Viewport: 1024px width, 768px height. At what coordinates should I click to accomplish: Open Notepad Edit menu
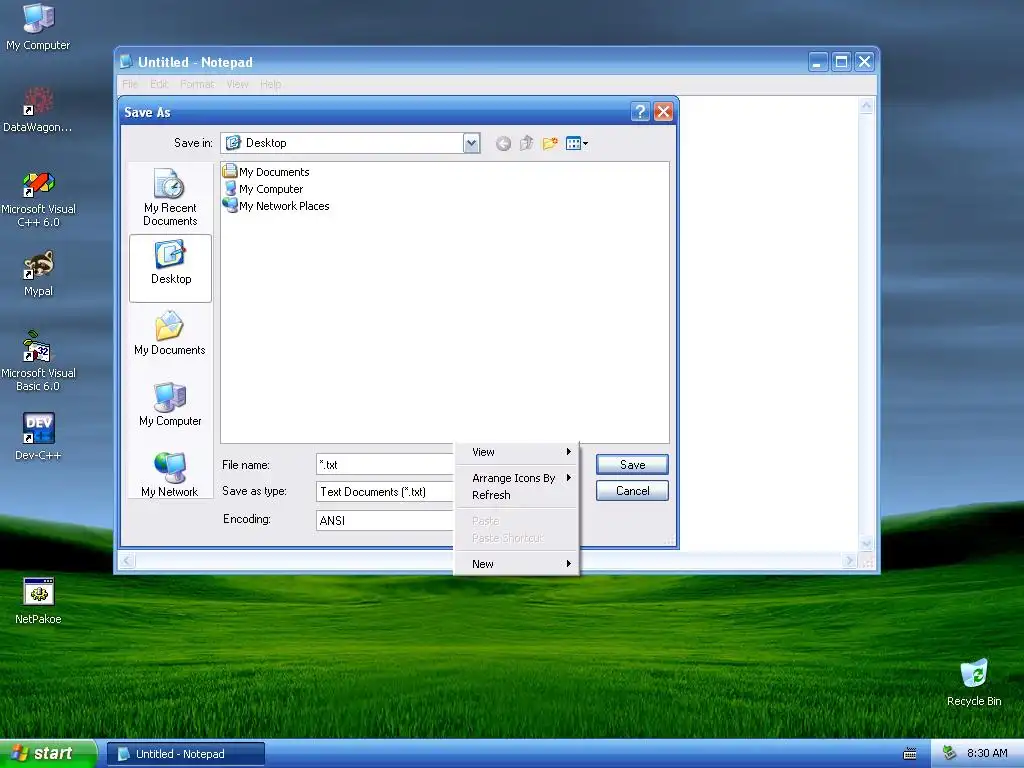pyautogui.click(x=159, y=84)
